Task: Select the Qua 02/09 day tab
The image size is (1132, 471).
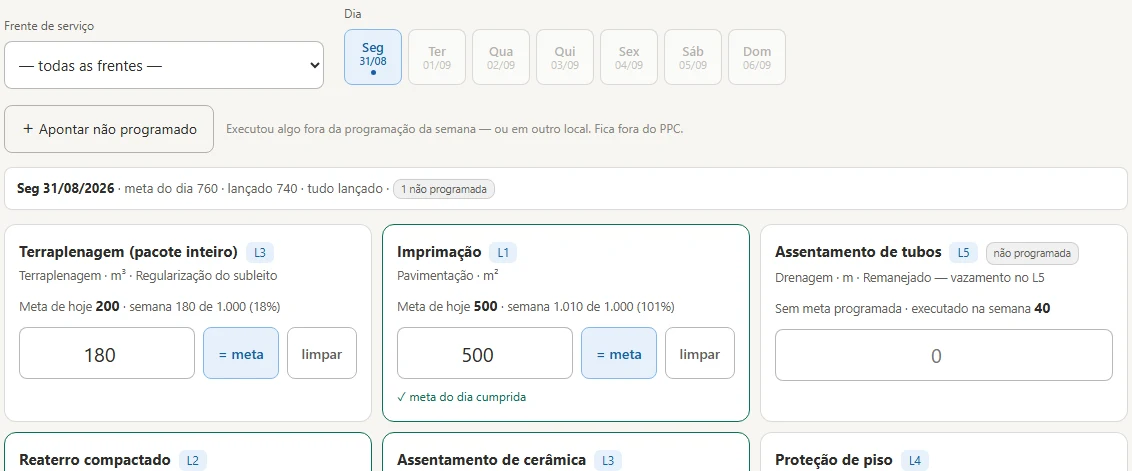Action: [x=501, y=57]
